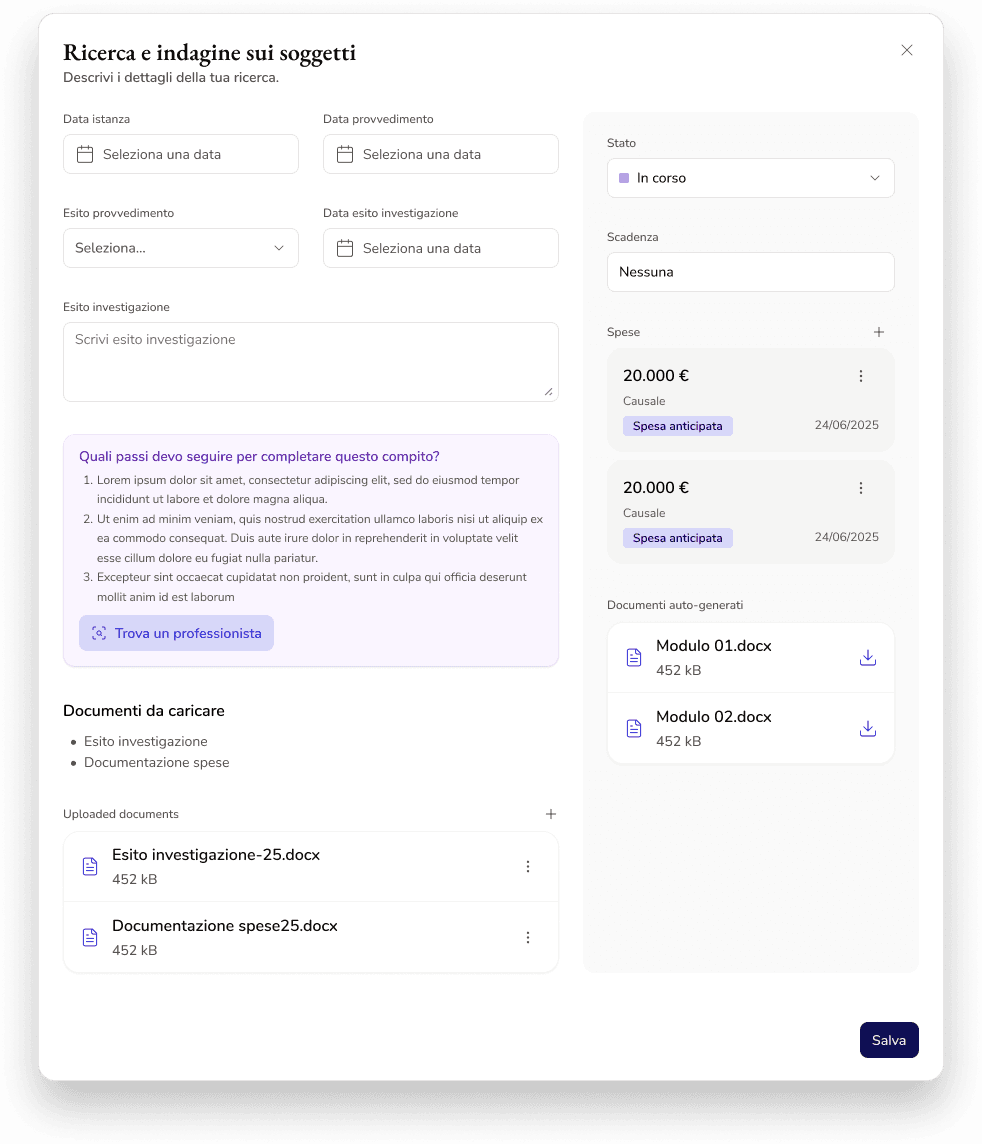Click the Documenti auto-generati label

(675, 605)
